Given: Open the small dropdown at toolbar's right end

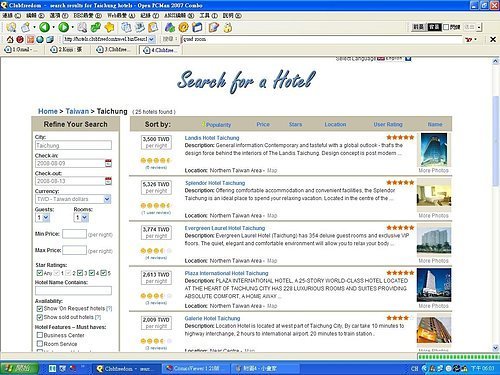Looking at the screenshot, I should [x=479, y=27].
